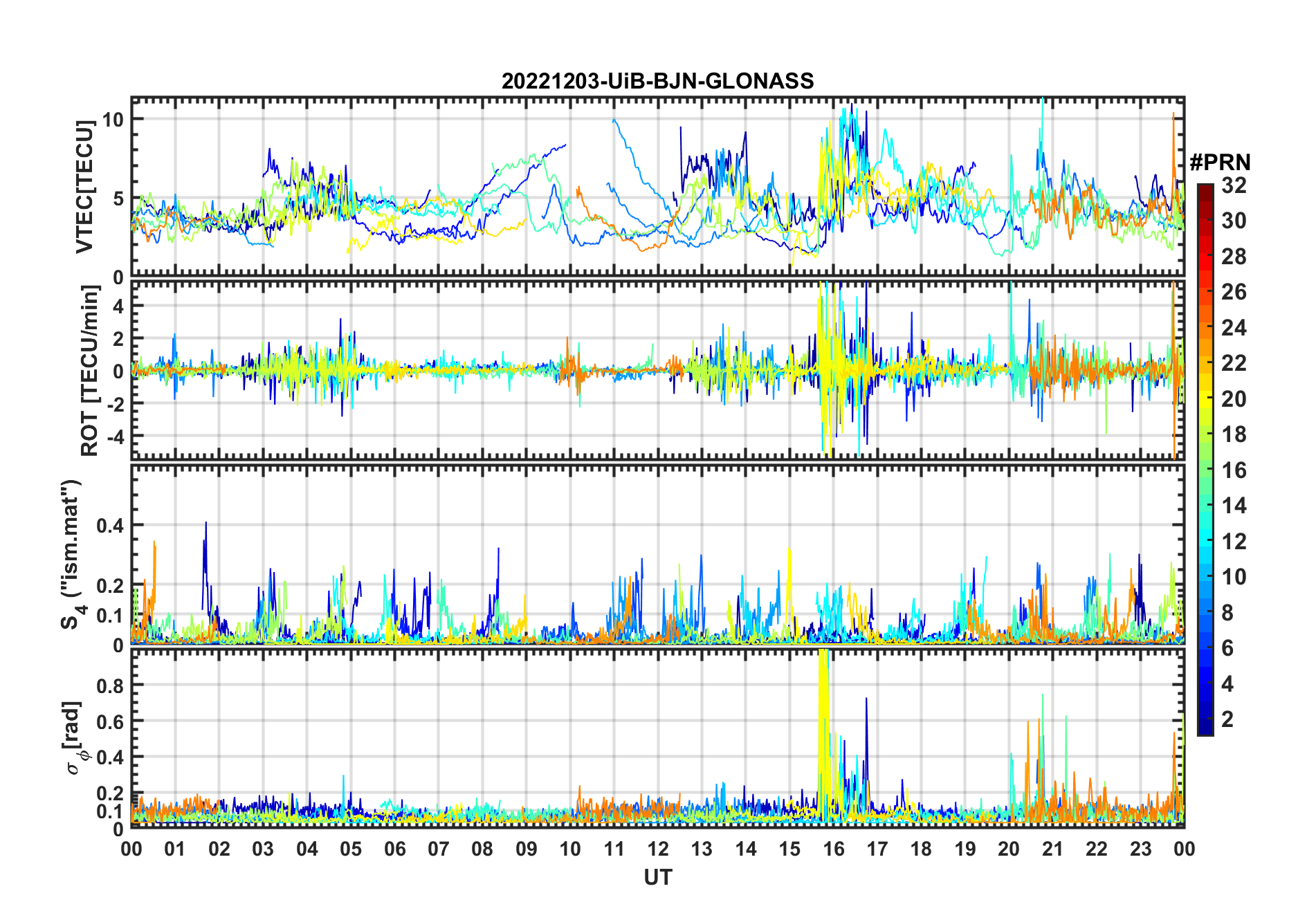This screenshot has width=1316, height=920.
Task: Select UT axis hour label 05
Action: (x=351, y=849)
